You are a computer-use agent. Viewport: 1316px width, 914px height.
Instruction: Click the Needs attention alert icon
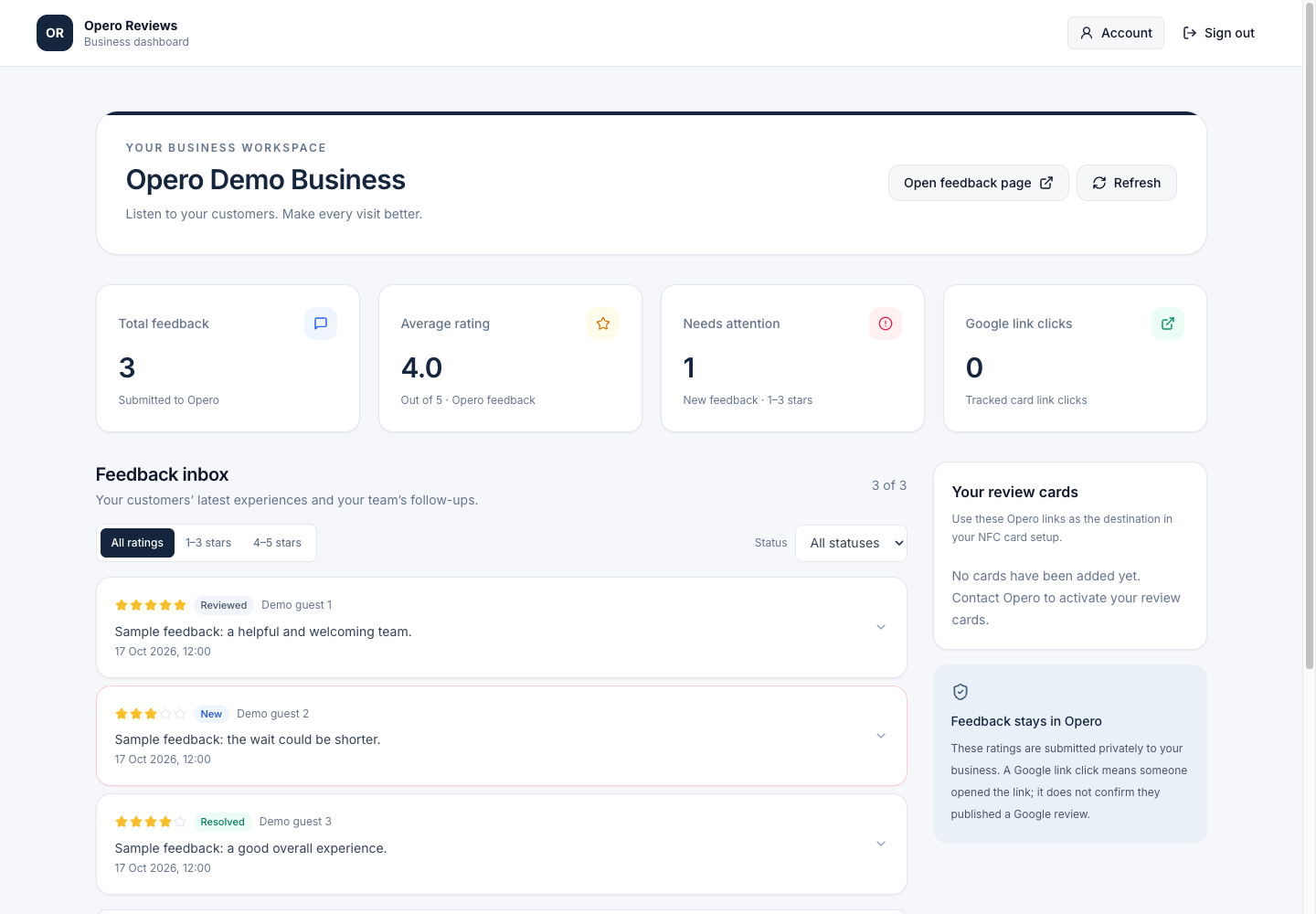[x=886, y=324]
